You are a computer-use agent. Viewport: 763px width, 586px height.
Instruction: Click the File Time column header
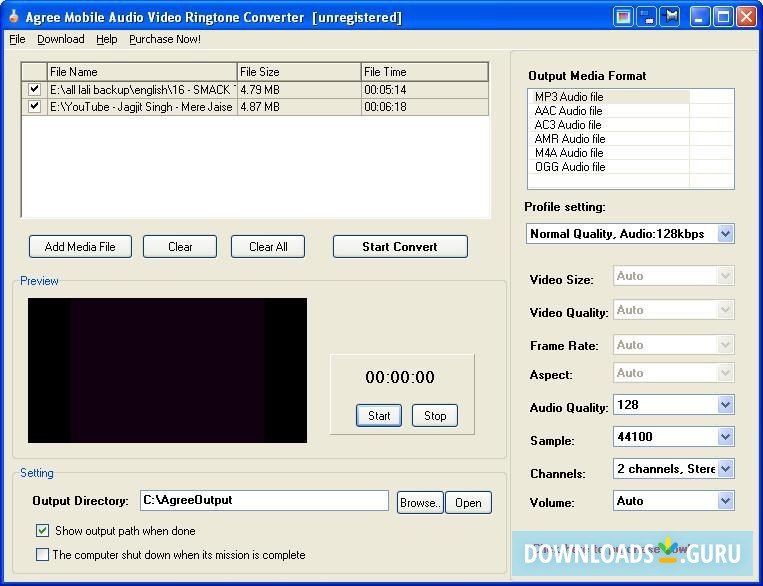425,72
